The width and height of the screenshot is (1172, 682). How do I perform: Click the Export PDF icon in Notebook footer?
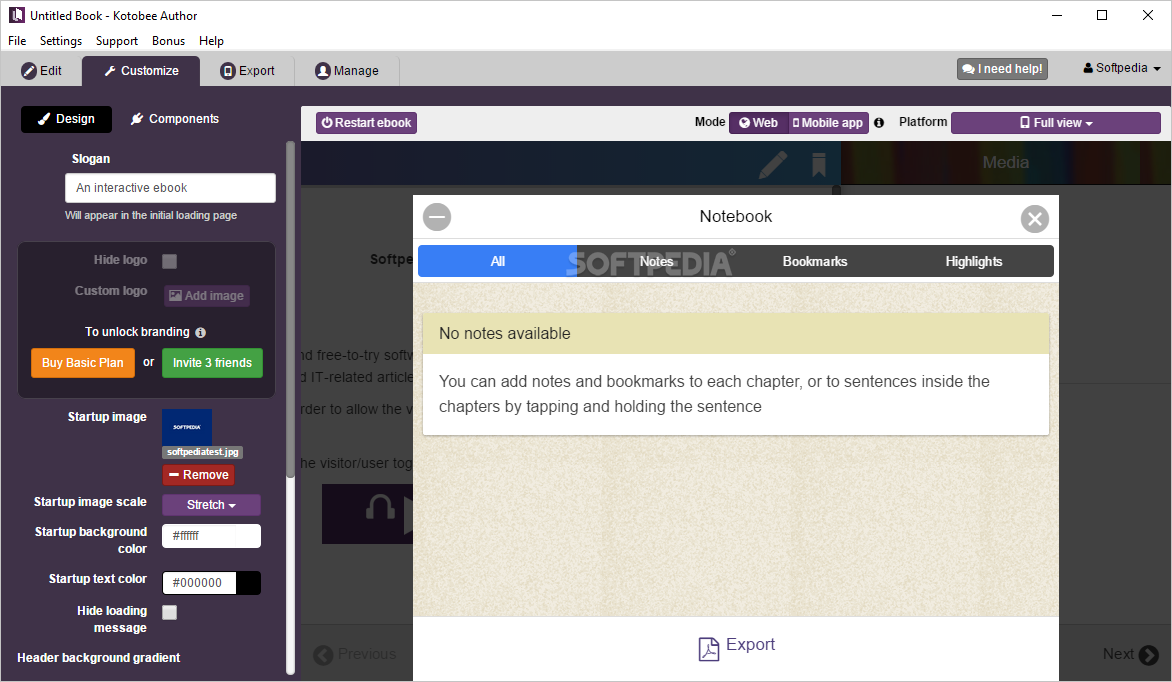(709, 649)
